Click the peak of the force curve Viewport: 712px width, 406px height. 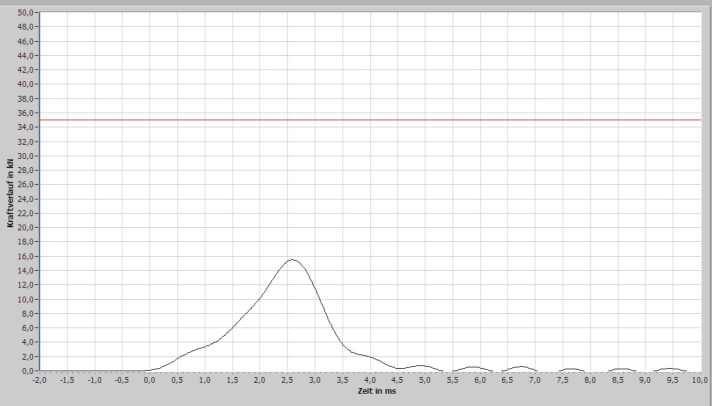click(292, 259)
